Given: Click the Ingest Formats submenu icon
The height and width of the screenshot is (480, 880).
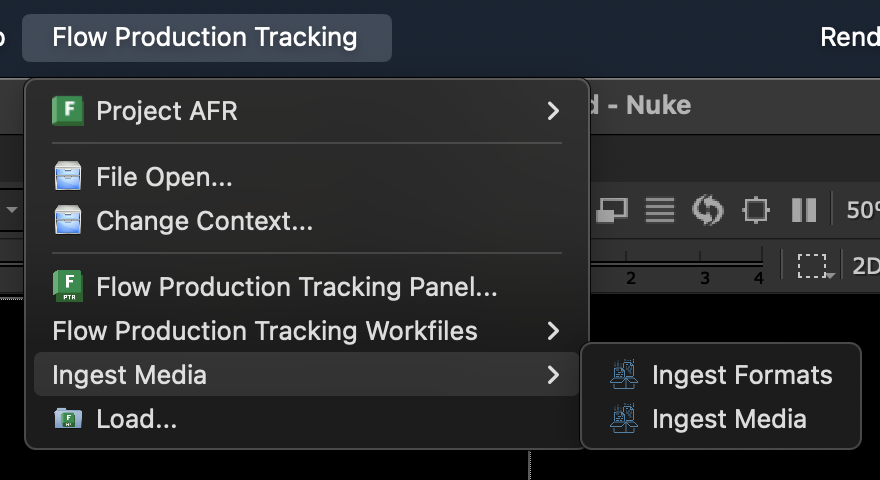Looking at the screenshot, I should click(x=624, y=375).
